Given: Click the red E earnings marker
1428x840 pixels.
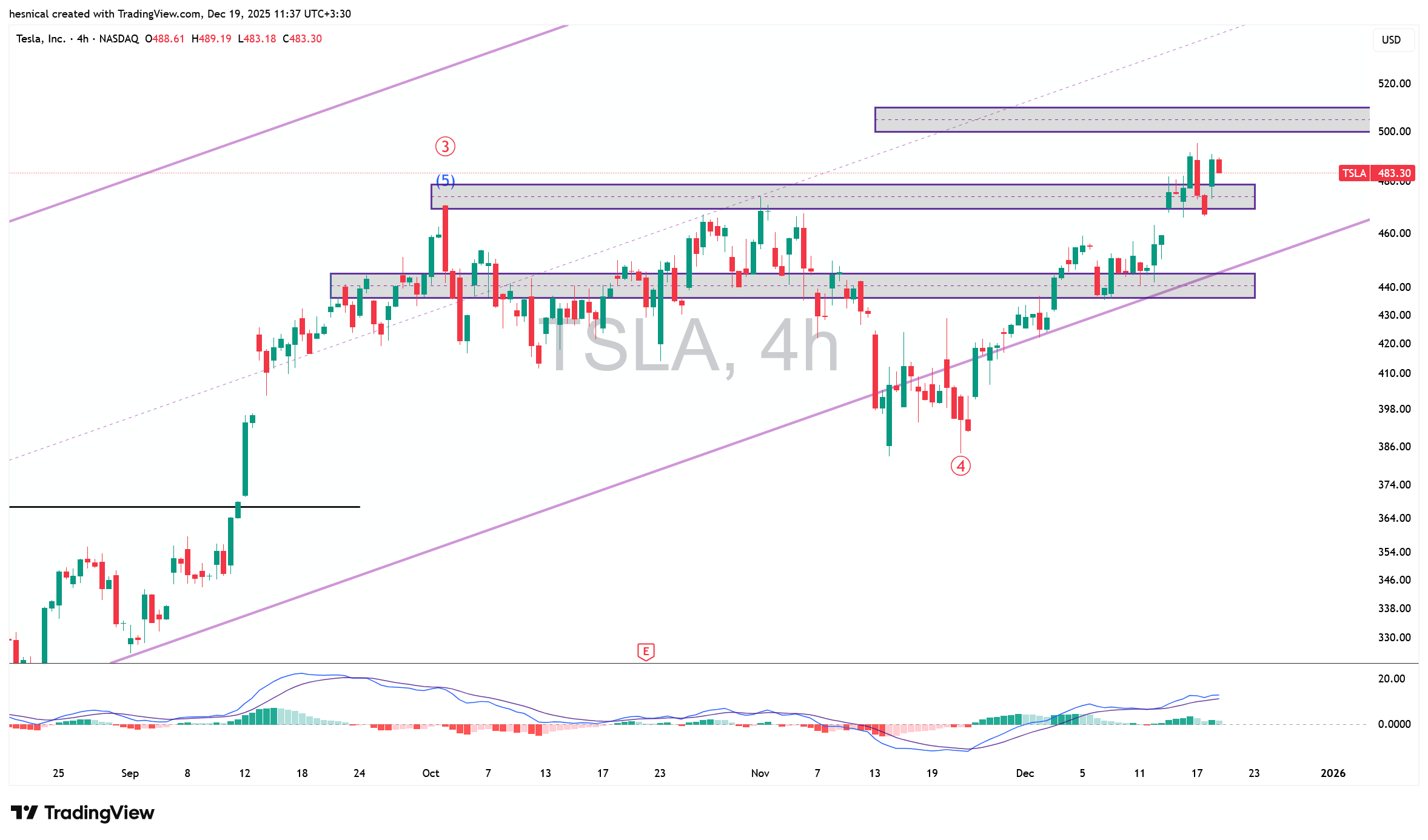Looking at the screenshot, I should 646,652.
